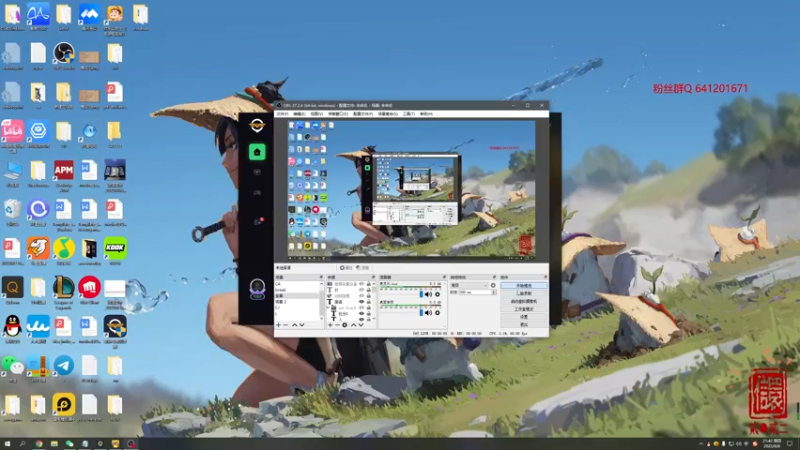The height and width of the screenshot is (450, 800).
Task: Click the transition duration spinner arrows
Action: point(494,292)
